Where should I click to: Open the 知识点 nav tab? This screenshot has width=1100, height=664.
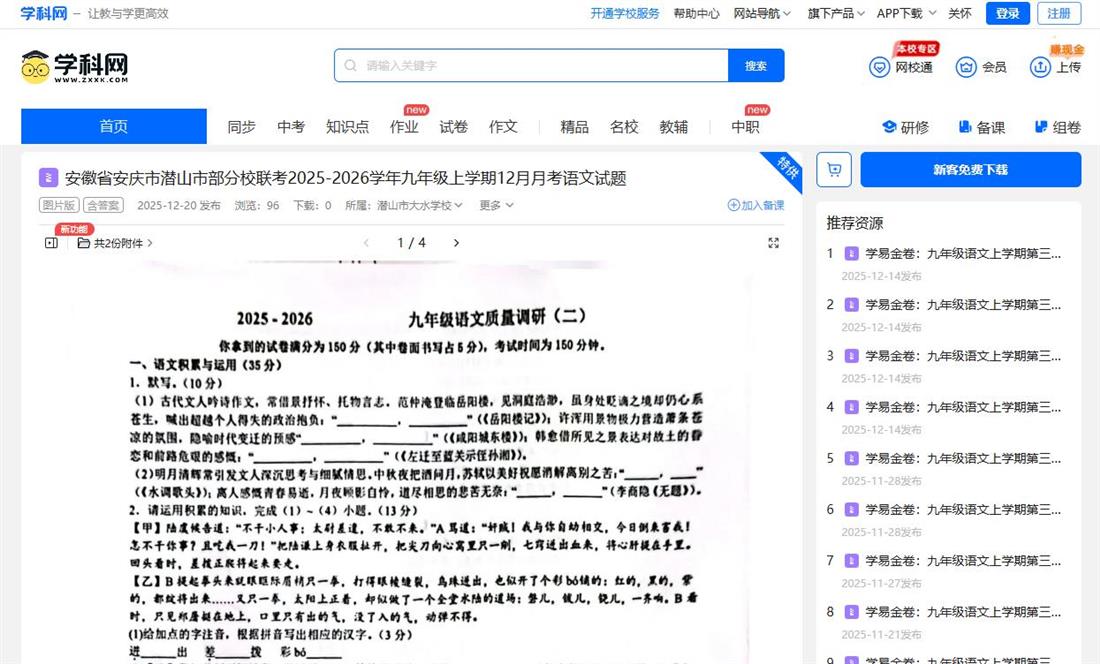tap(347, 127)
